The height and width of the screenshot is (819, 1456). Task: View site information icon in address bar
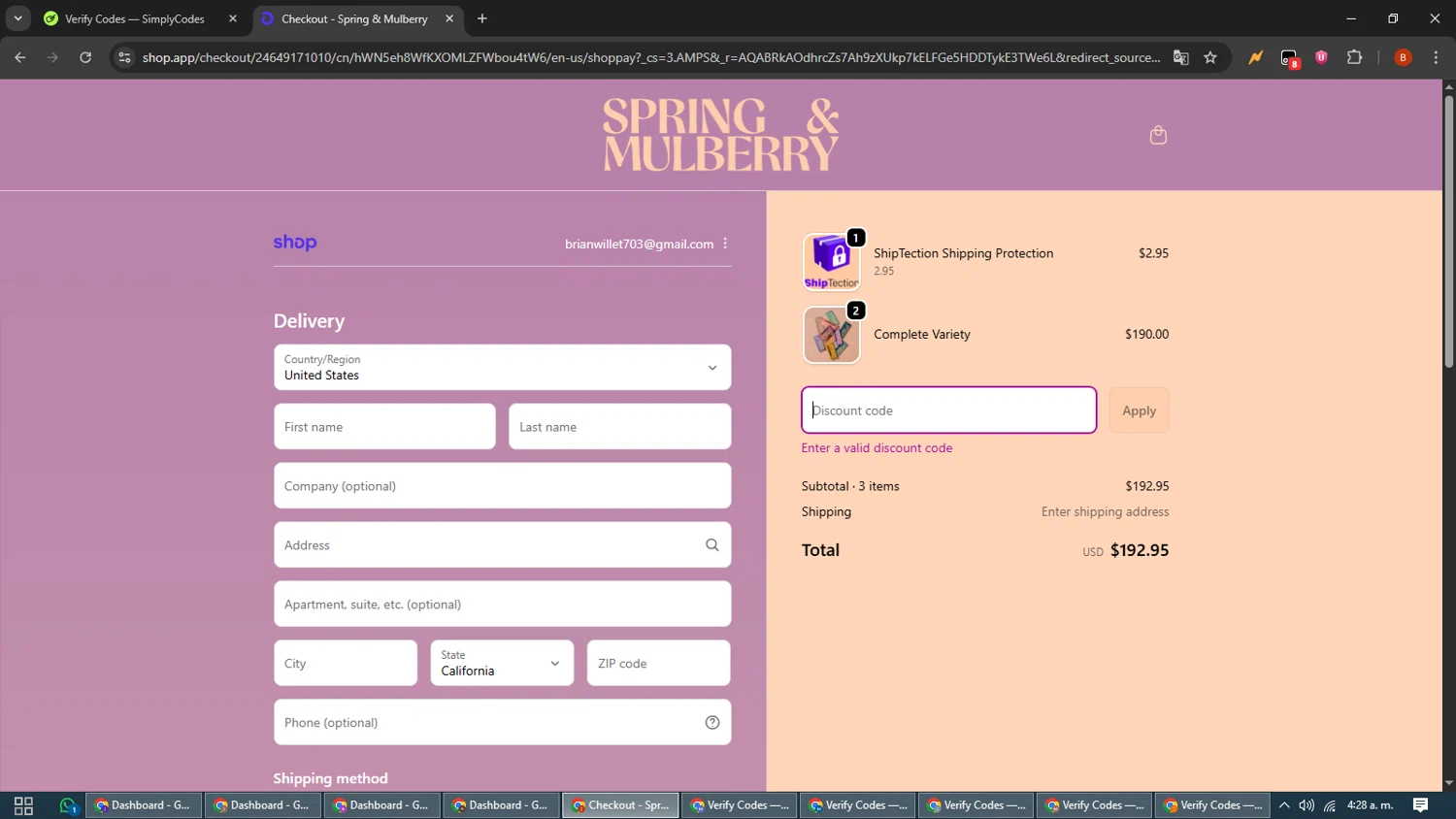pos(123,58)
